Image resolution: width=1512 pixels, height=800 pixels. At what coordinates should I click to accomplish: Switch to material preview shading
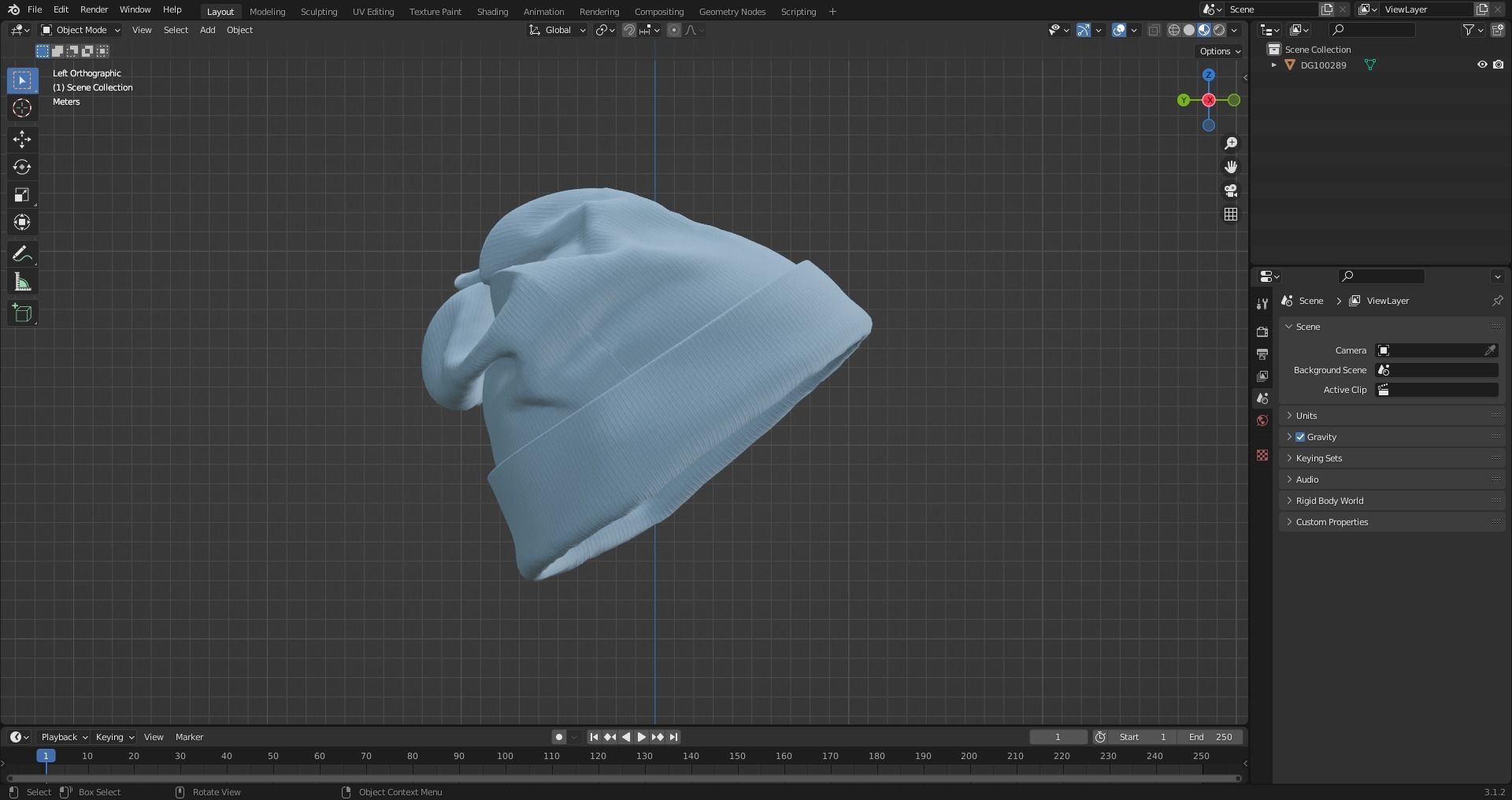click(x=1204, y=30)
